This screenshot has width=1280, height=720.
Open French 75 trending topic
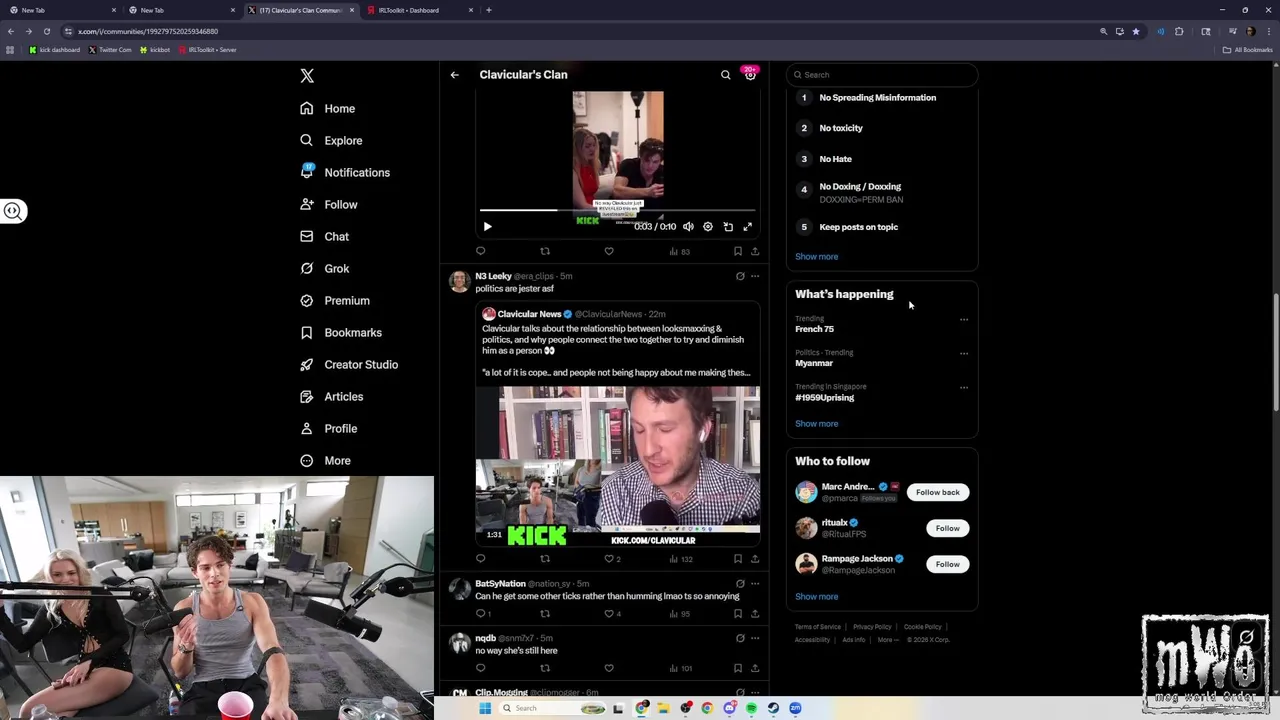(x=814, y=329)
